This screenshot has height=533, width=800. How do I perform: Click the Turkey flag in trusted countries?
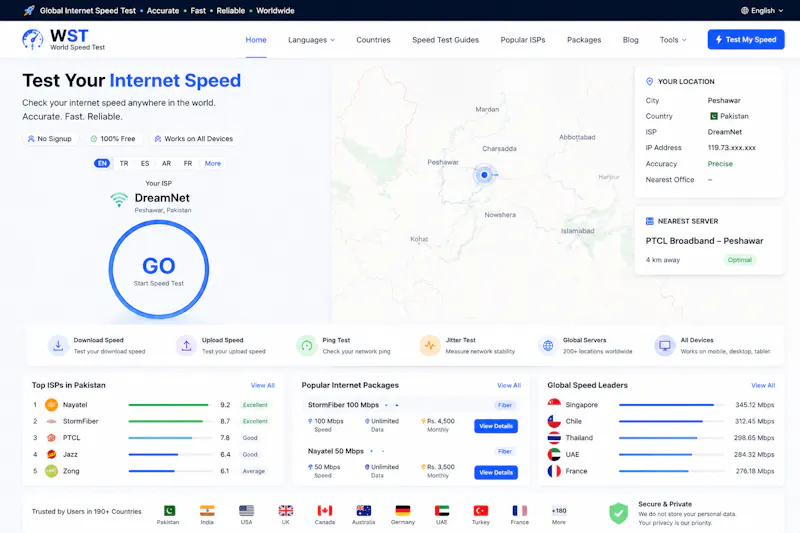(x=481, y=511)
